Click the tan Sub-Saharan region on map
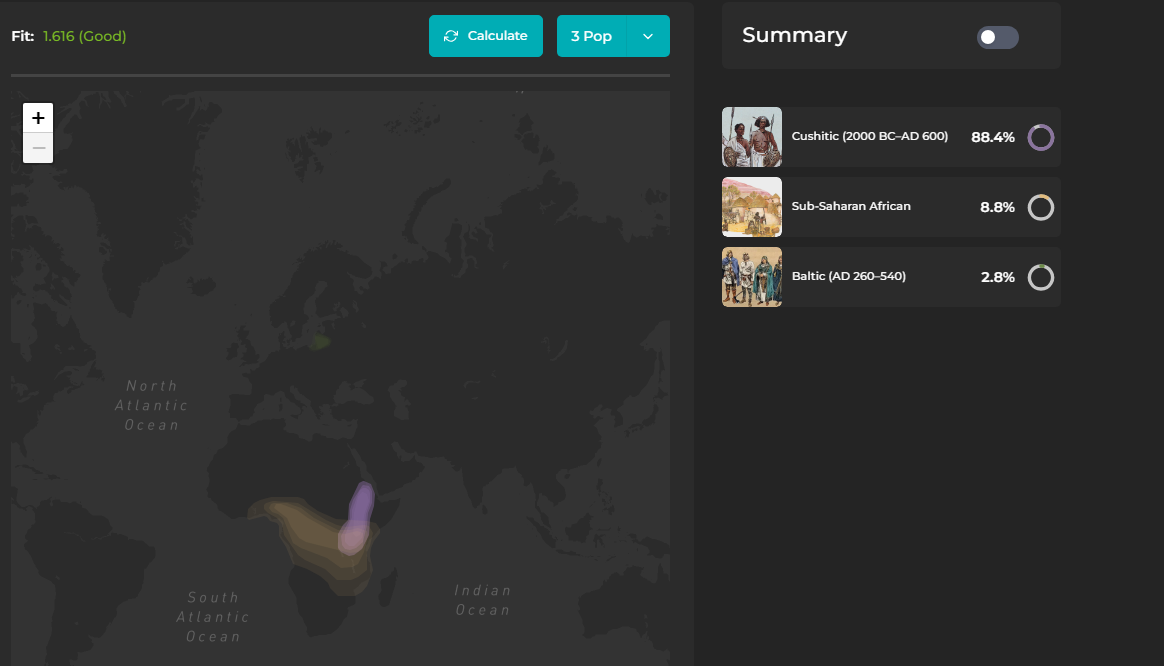Screen dimensions: 1164x666 pos(300,530)
